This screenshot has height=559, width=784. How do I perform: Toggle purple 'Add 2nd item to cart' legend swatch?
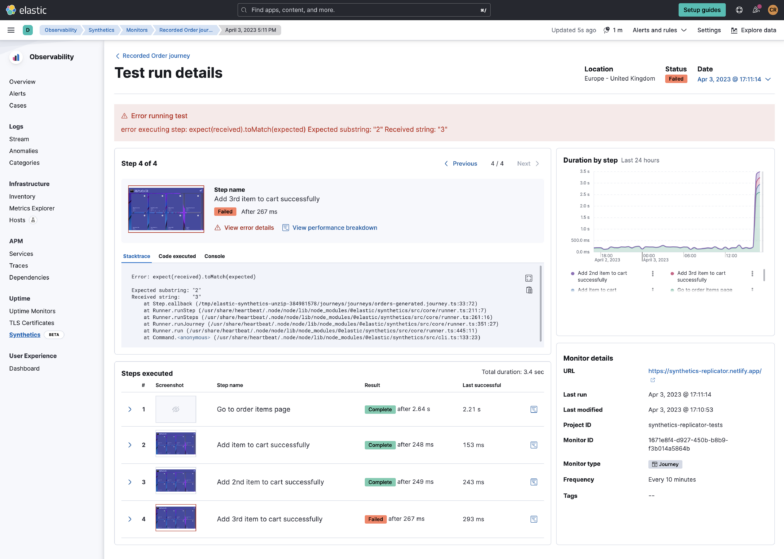click(572, 273)
